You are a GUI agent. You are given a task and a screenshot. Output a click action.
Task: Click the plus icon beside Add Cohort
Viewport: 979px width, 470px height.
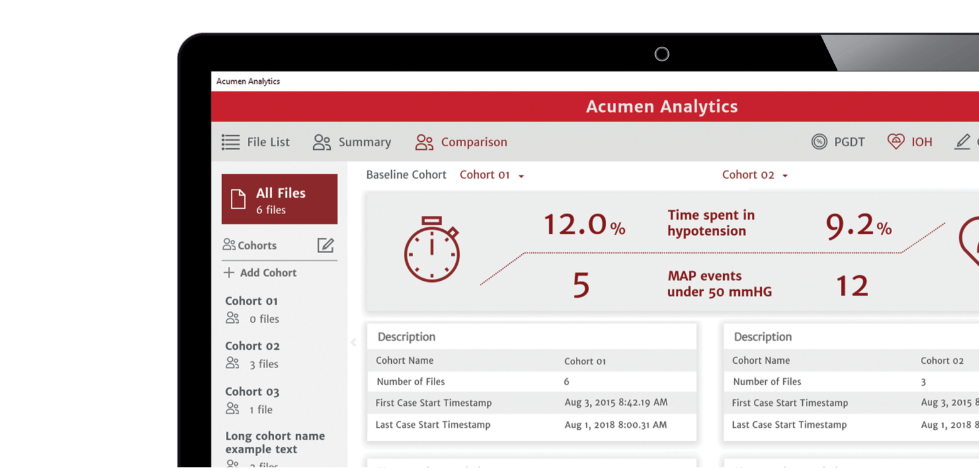(229, 273)
